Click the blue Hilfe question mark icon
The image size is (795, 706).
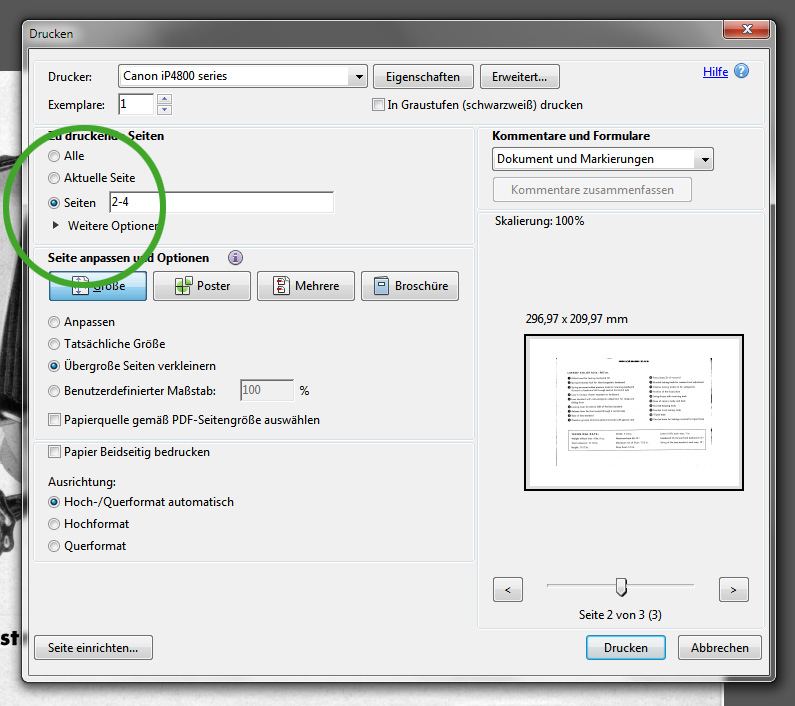(x=741, y=72)
